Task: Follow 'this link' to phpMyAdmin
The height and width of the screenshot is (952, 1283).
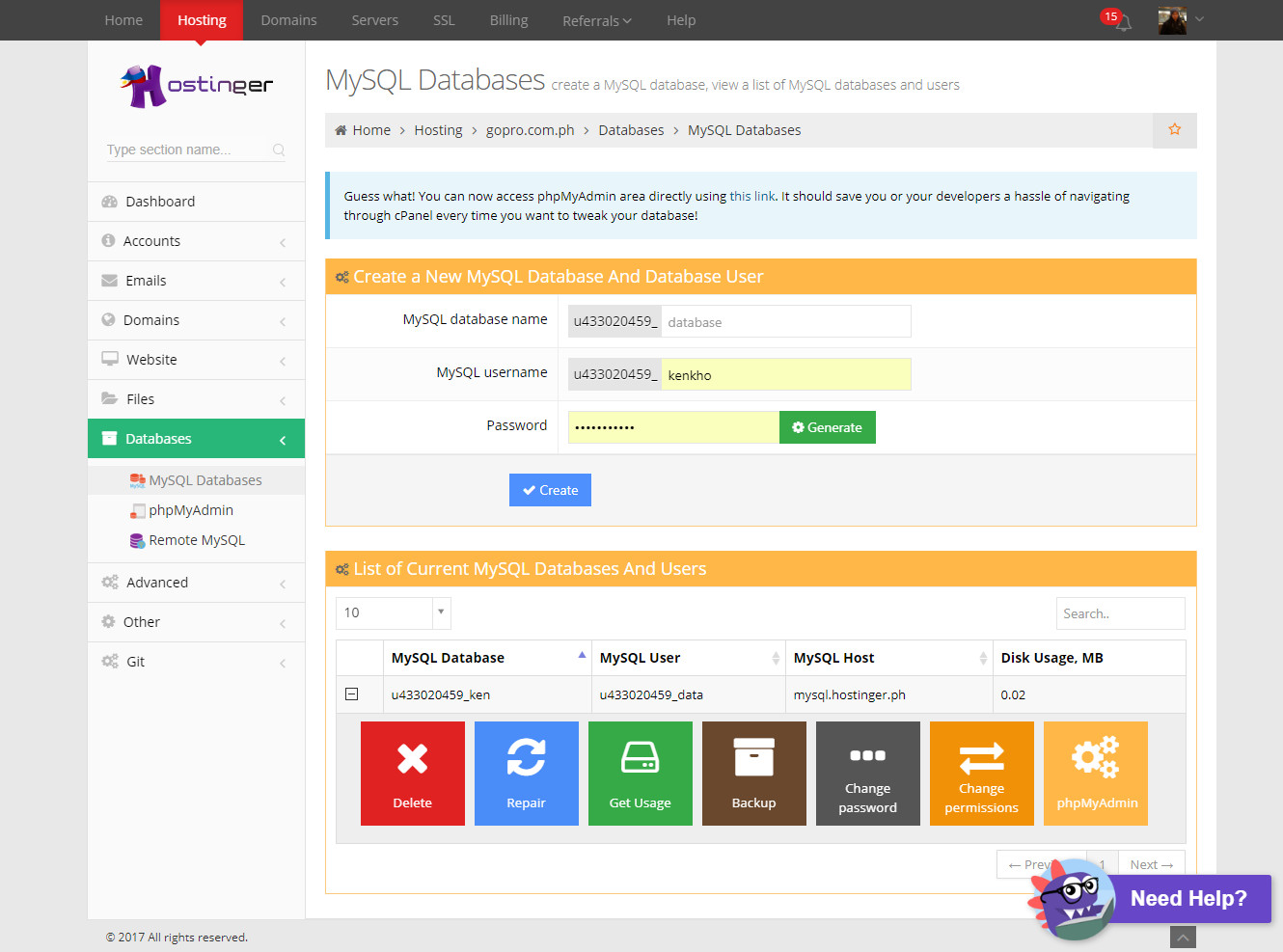Action: tap(752, 196)
